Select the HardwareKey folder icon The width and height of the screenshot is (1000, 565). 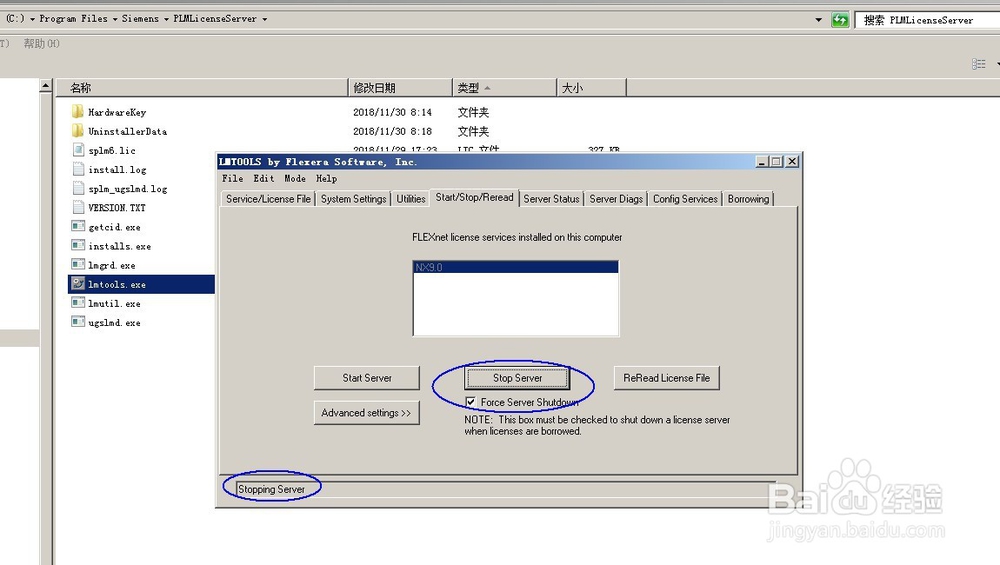[x=78, y=112]
